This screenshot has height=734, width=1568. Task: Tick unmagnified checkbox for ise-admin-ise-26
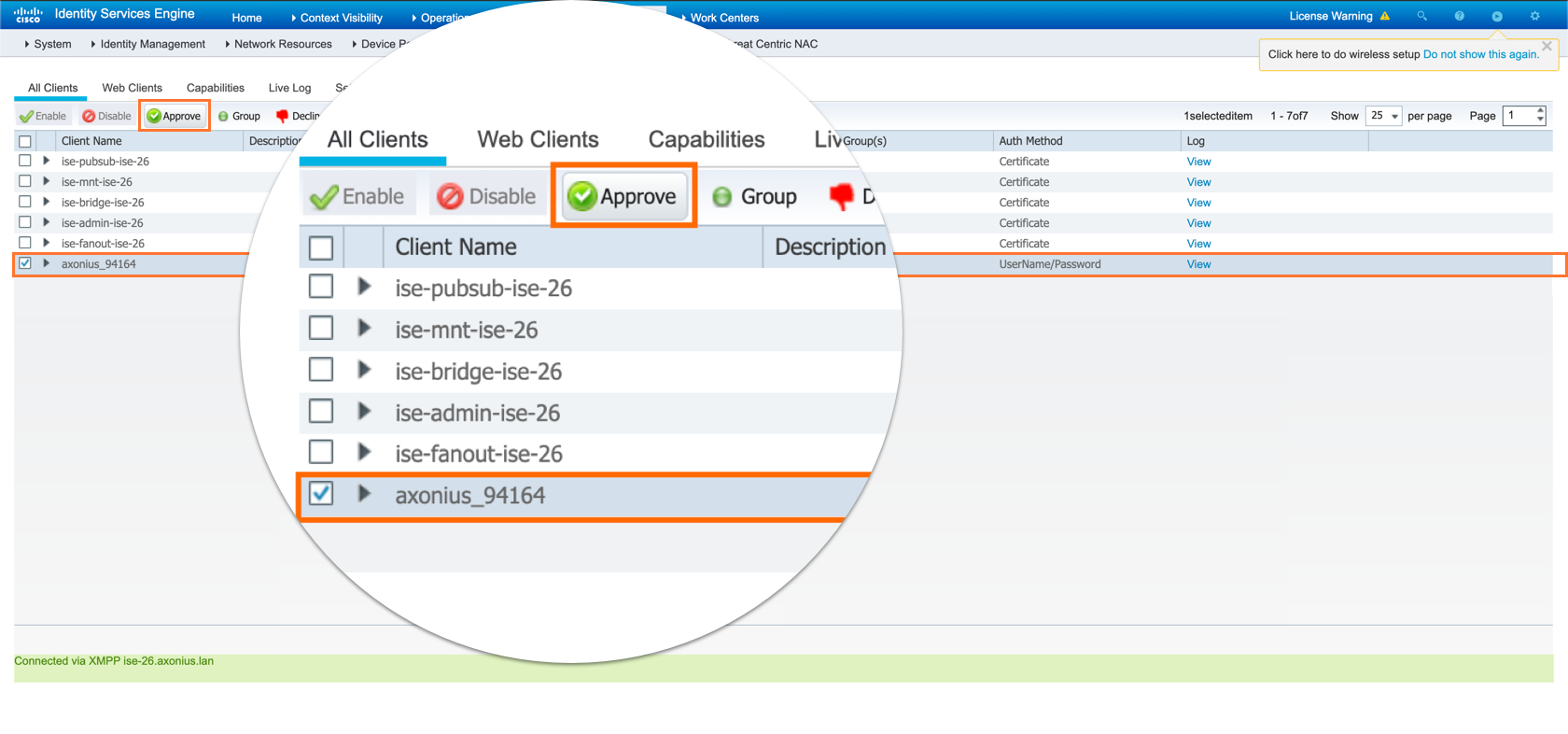point(25,222)
